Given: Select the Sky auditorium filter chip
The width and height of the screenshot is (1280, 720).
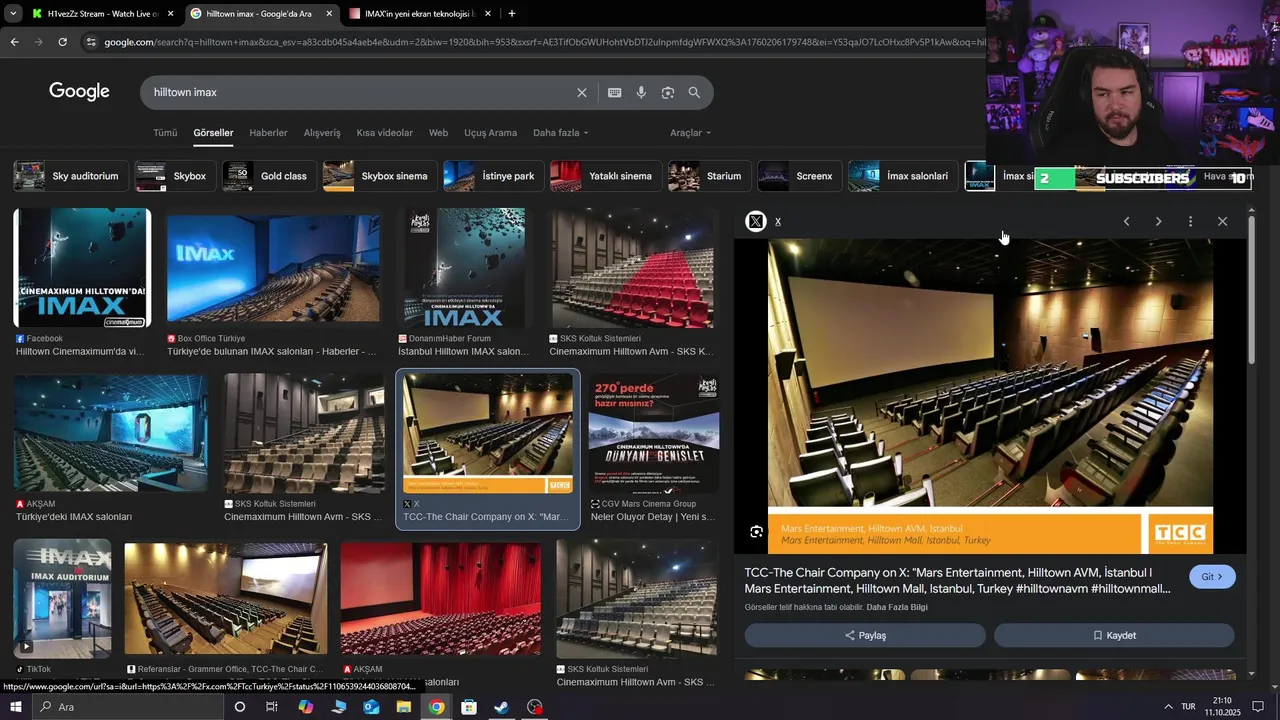Looking at the screenshot, I should tap(70, 176).
